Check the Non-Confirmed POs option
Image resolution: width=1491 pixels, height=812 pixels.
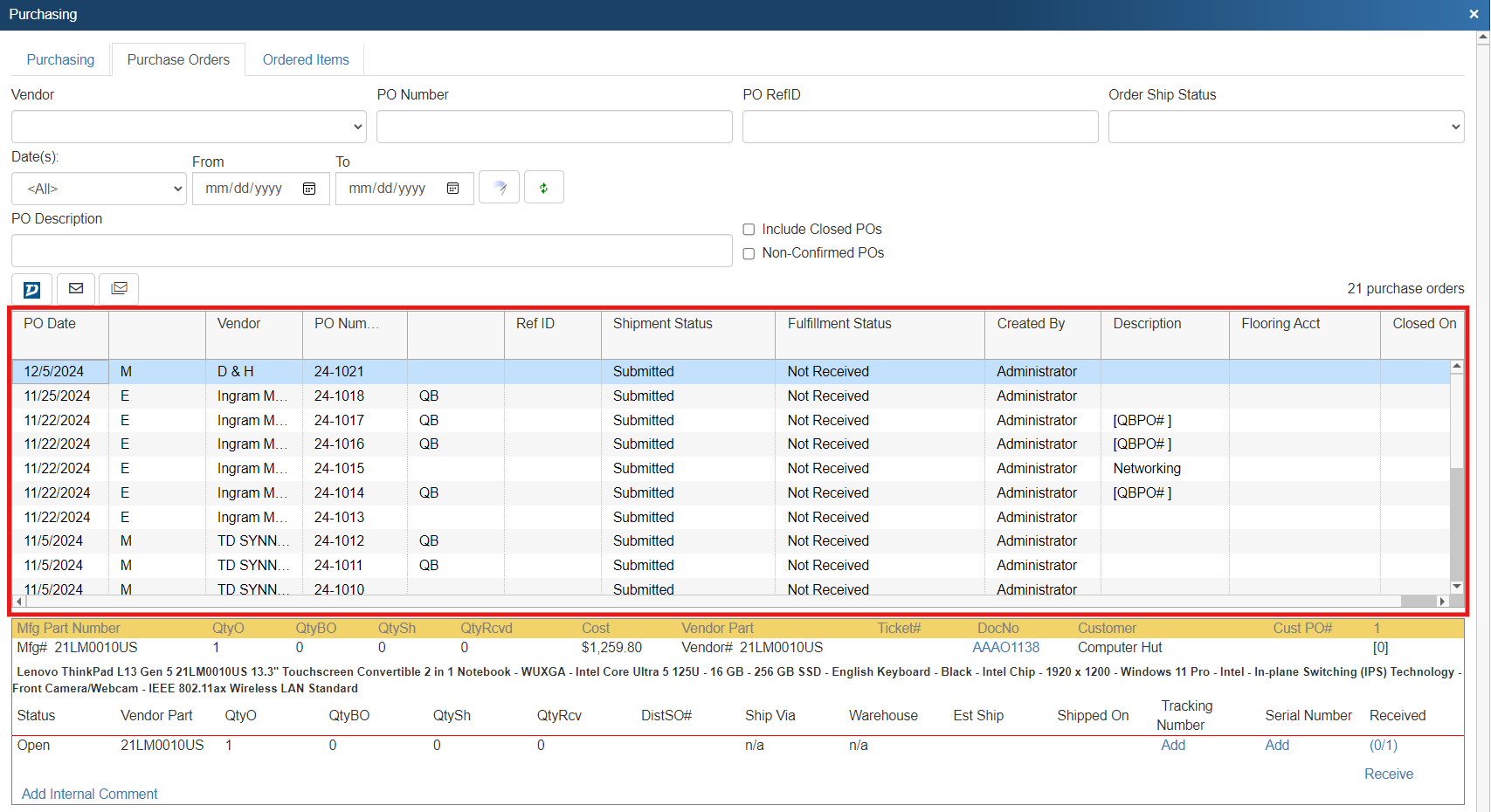point(749,253)
